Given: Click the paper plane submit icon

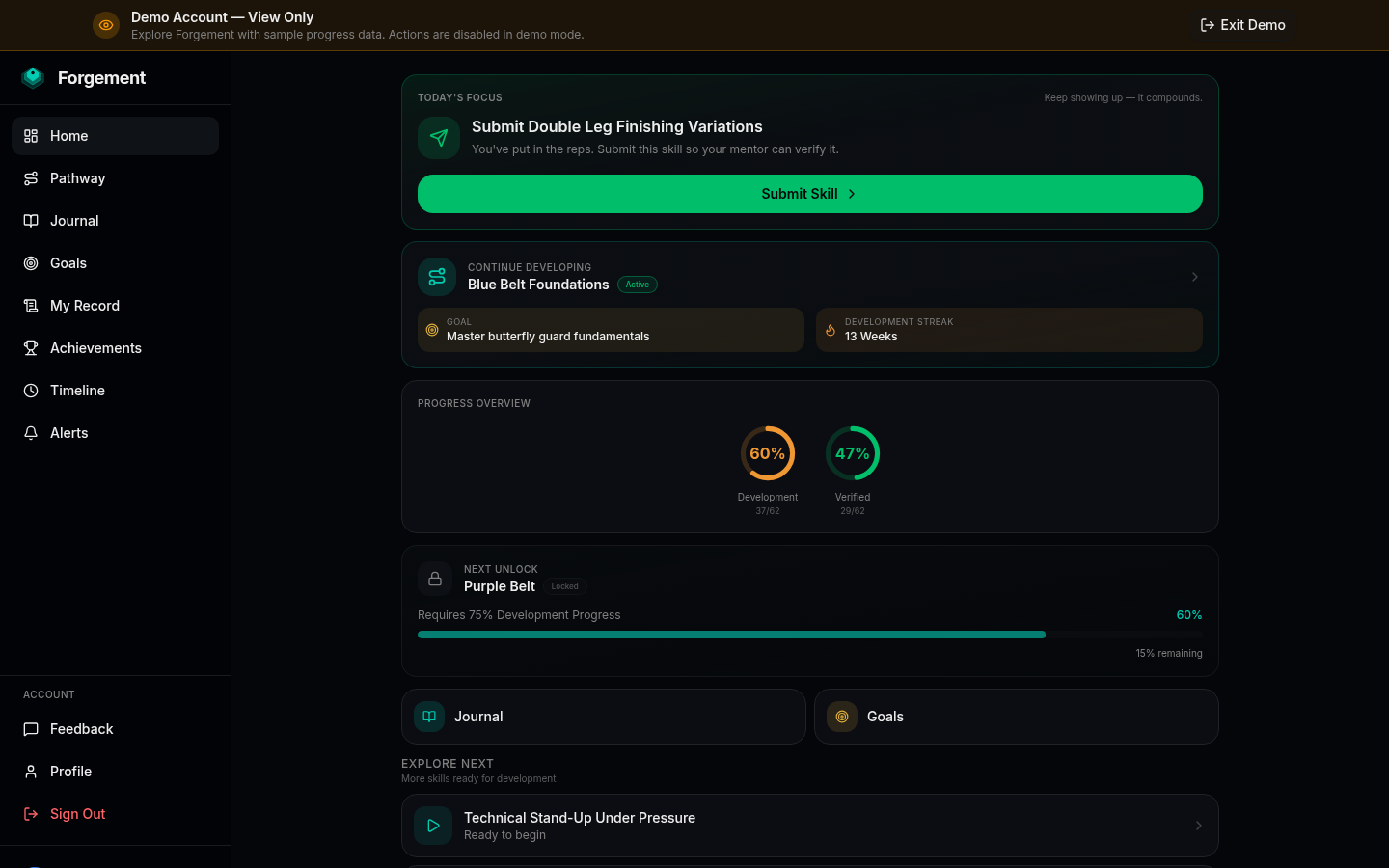Looking at the screenshot, I should point(439,138).
